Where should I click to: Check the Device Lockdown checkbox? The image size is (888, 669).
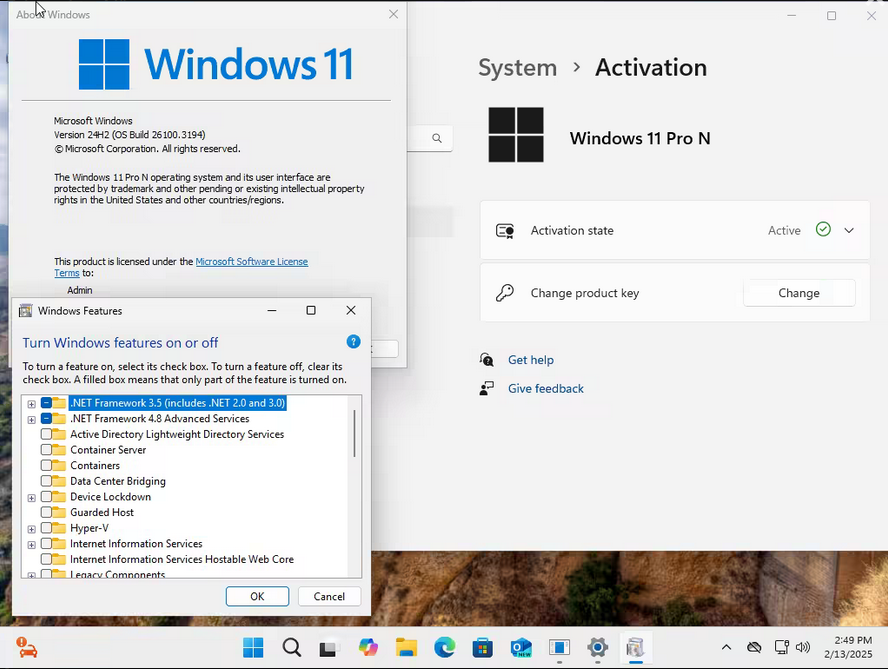coord(46,497)
